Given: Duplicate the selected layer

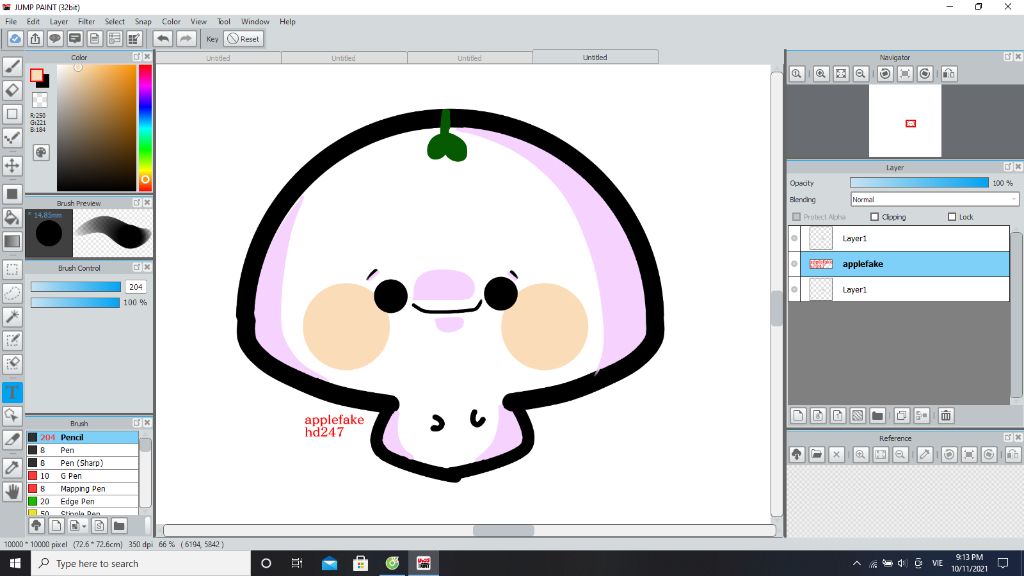Looking at the screenshot, I should [902, 415].
